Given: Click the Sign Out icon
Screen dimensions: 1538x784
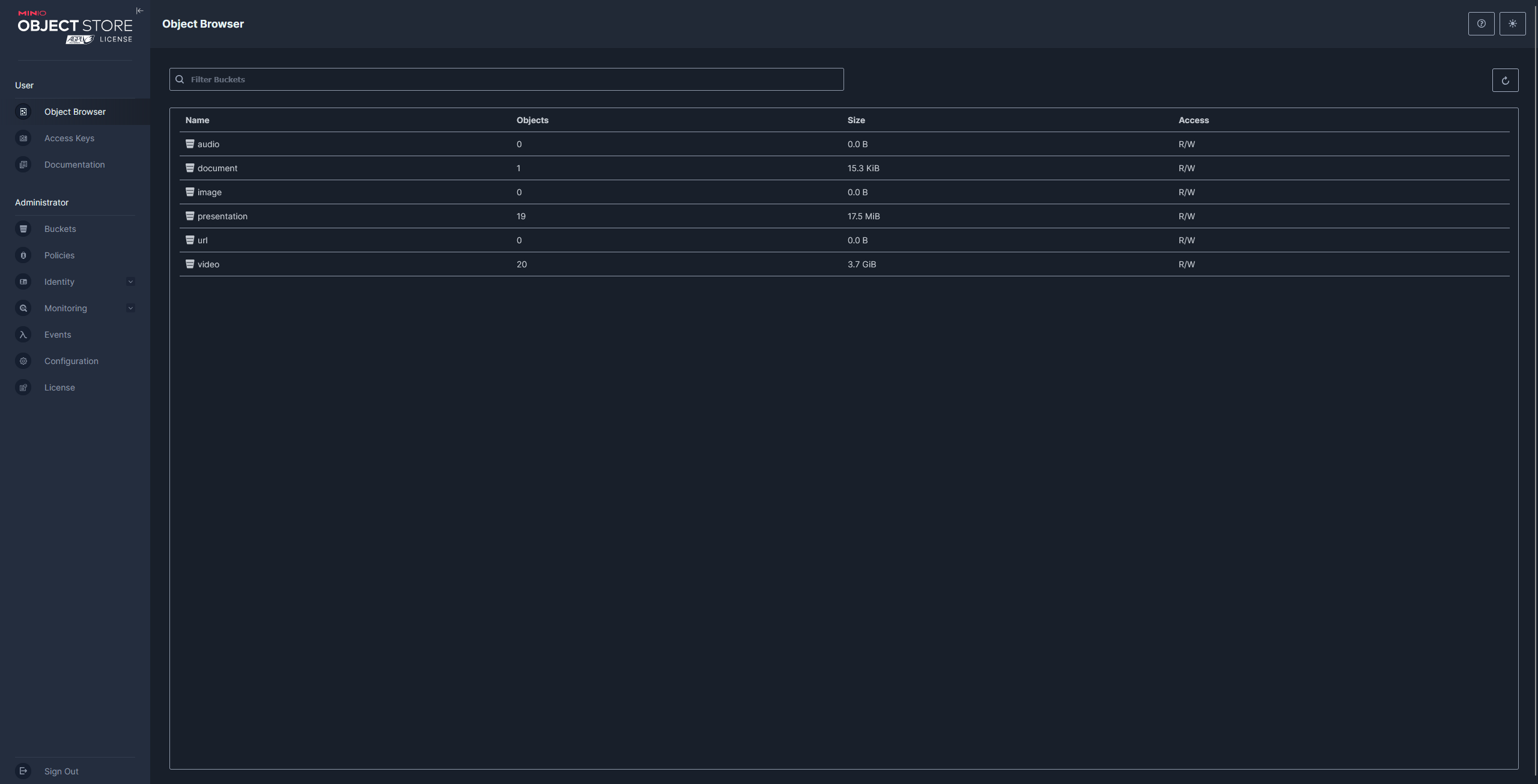Looking at the screenshot, I should coord(23,771).
